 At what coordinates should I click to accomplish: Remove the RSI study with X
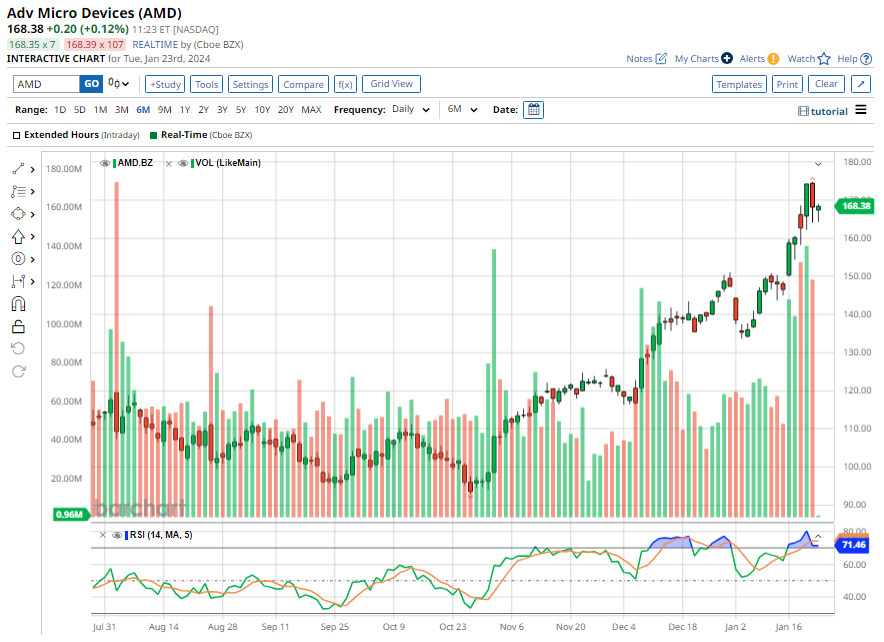coord(102,534)
